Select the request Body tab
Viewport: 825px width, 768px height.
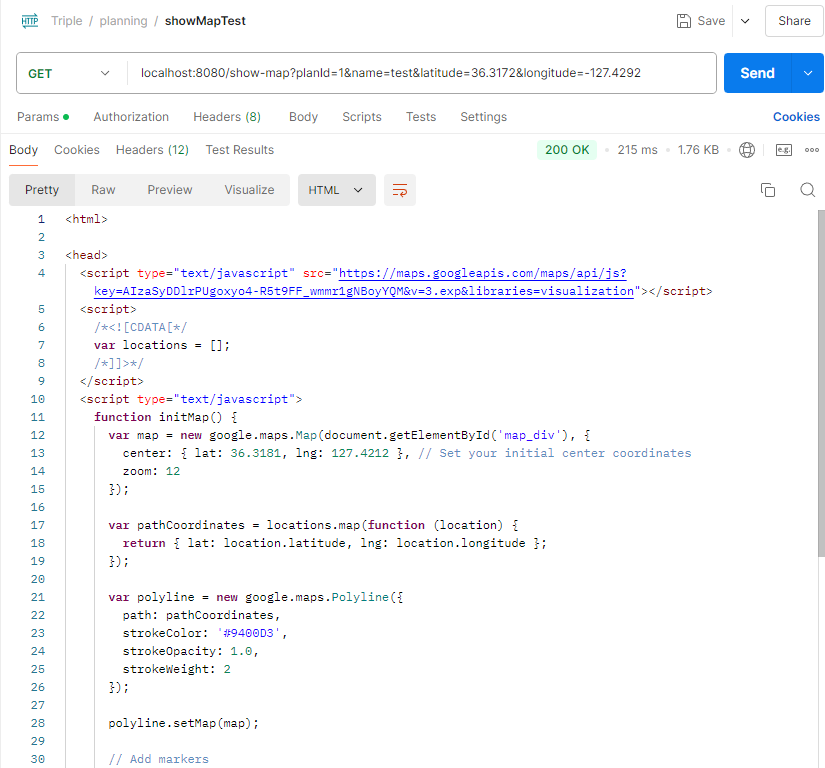click(x=303, y=117)
